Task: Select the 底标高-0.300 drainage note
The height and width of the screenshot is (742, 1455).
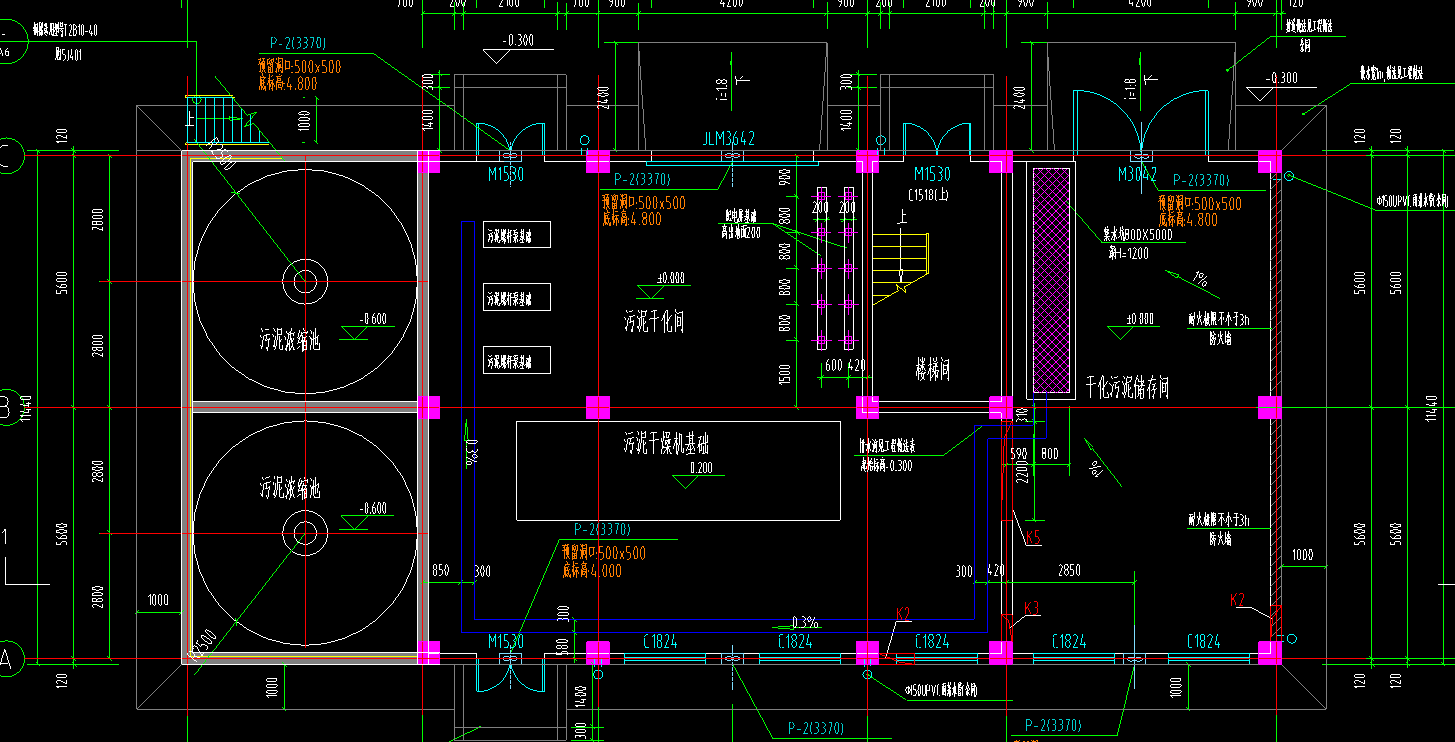Action: pyautogui.click(x=887, y=465)
